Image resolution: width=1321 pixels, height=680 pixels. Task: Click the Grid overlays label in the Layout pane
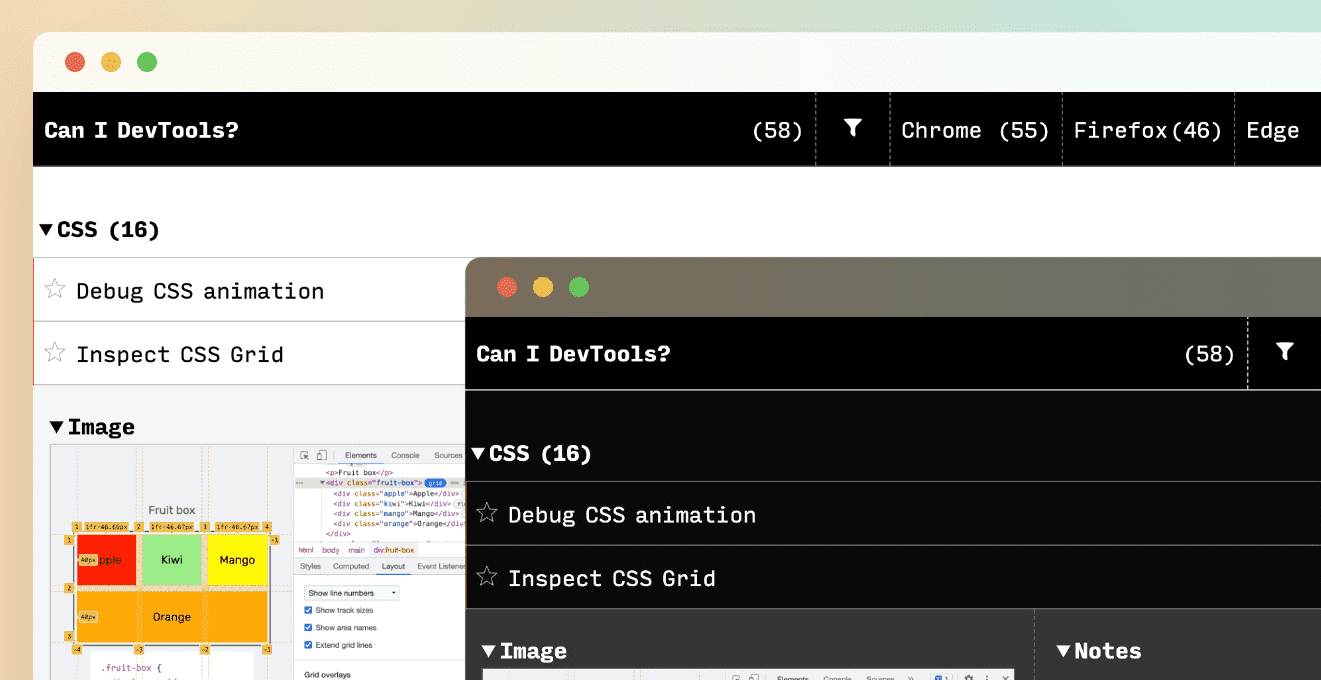(327, 675)
